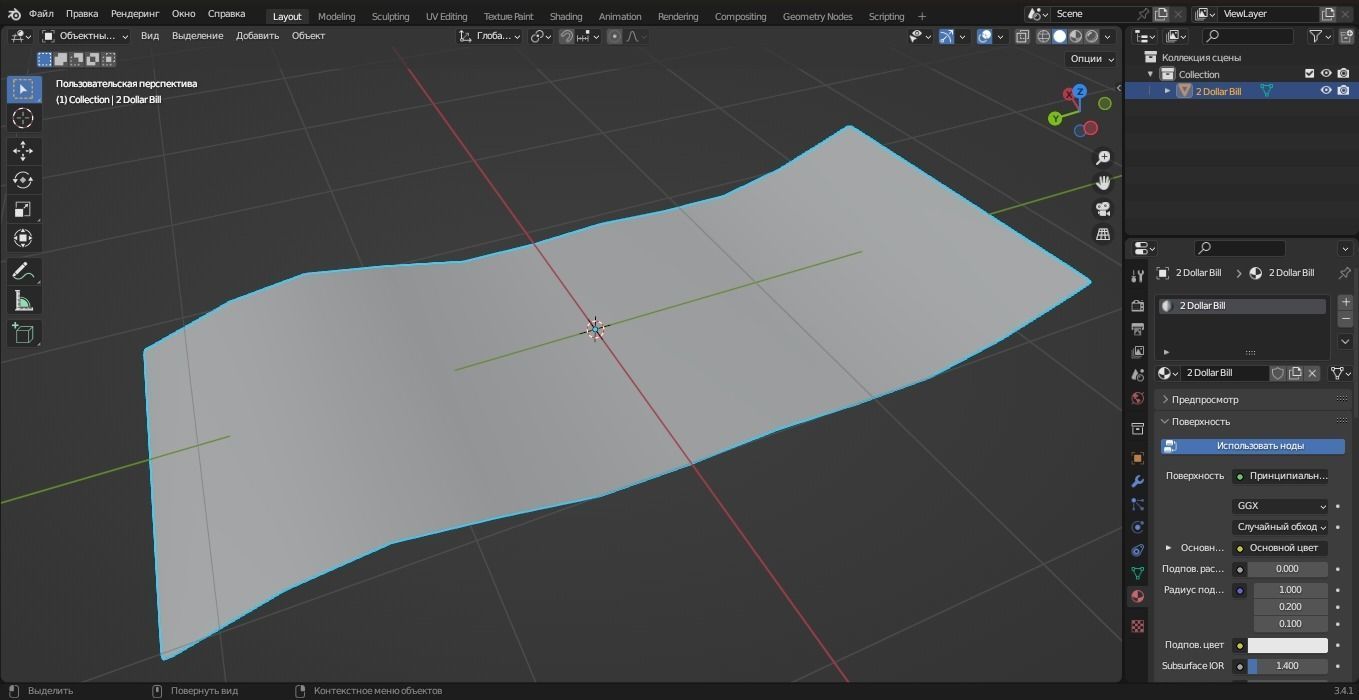This screenshot has height=700, width=1359.
Task: Remove material slot with minus button
Action: coord(1345,319)
